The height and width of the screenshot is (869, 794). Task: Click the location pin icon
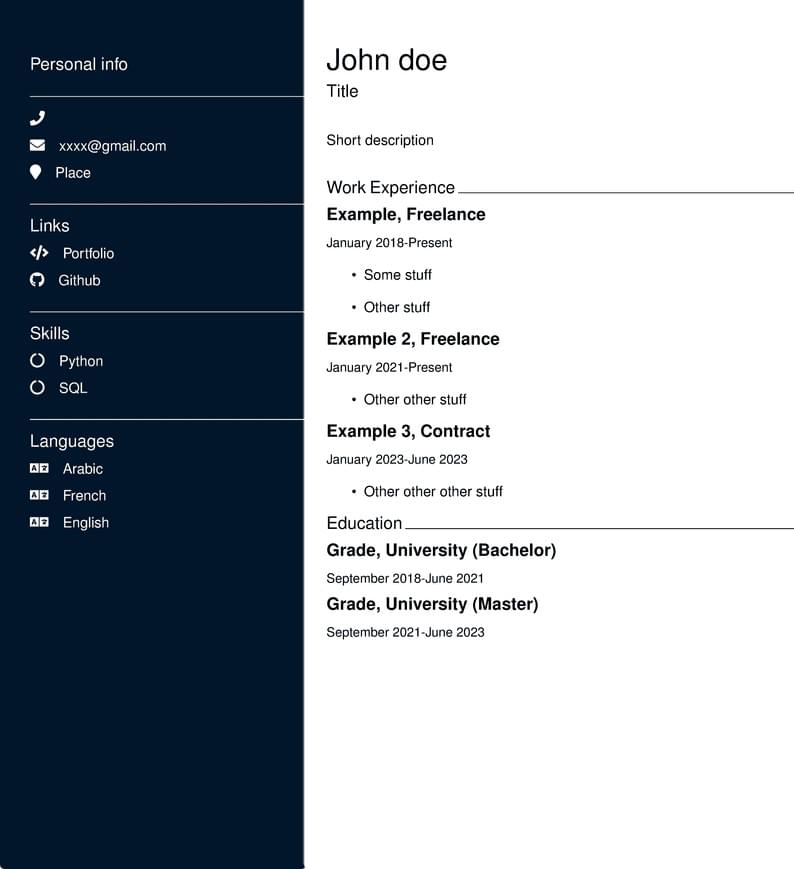click(36, 172)
